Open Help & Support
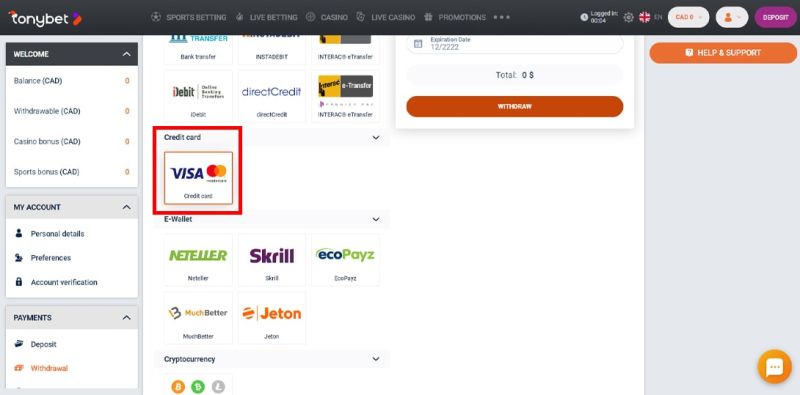 tap(723, 53)
